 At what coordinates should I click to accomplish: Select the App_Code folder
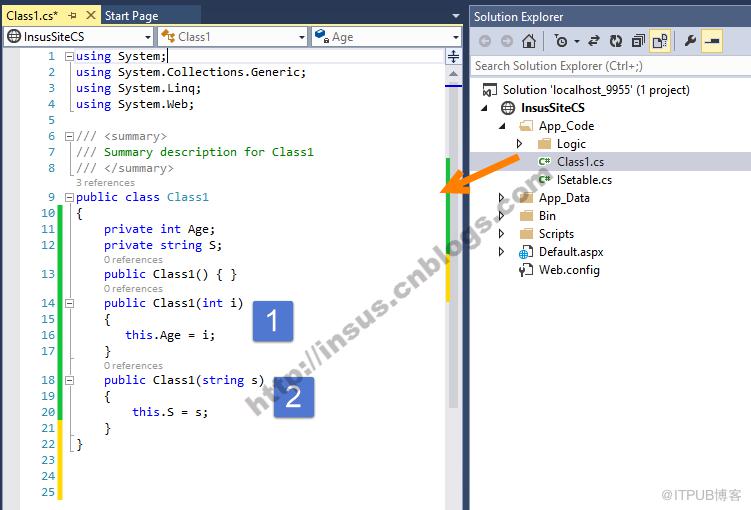coord(567,126)
